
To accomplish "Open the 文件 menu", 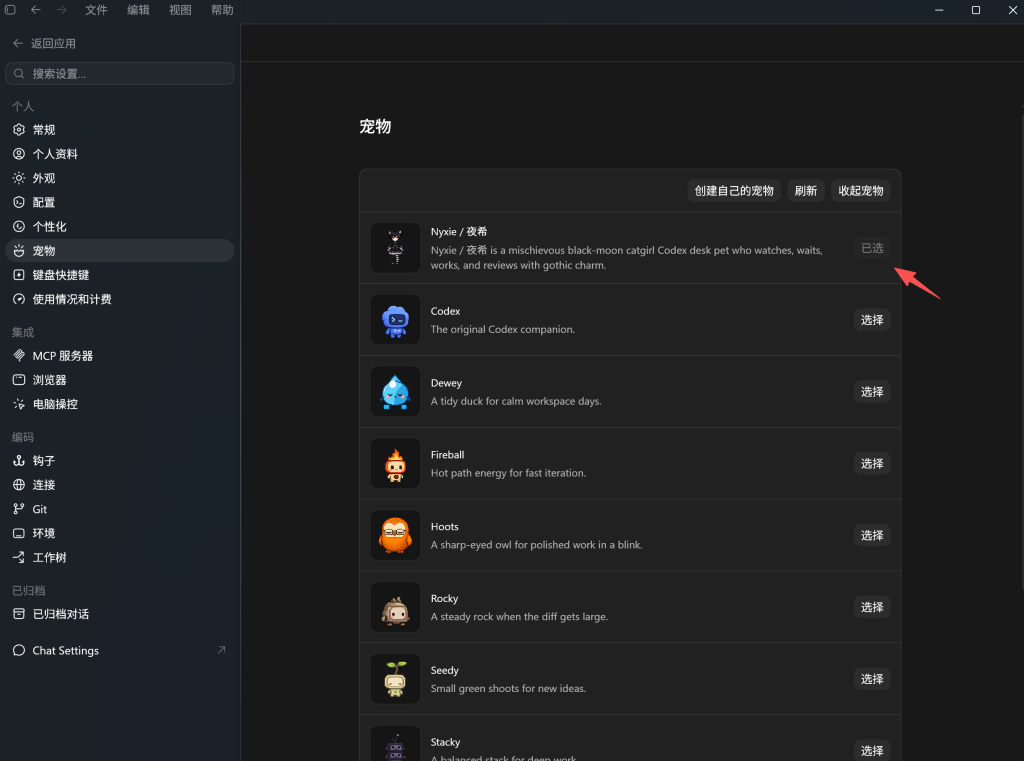I will pyautogui.click(x=96, y=10).
